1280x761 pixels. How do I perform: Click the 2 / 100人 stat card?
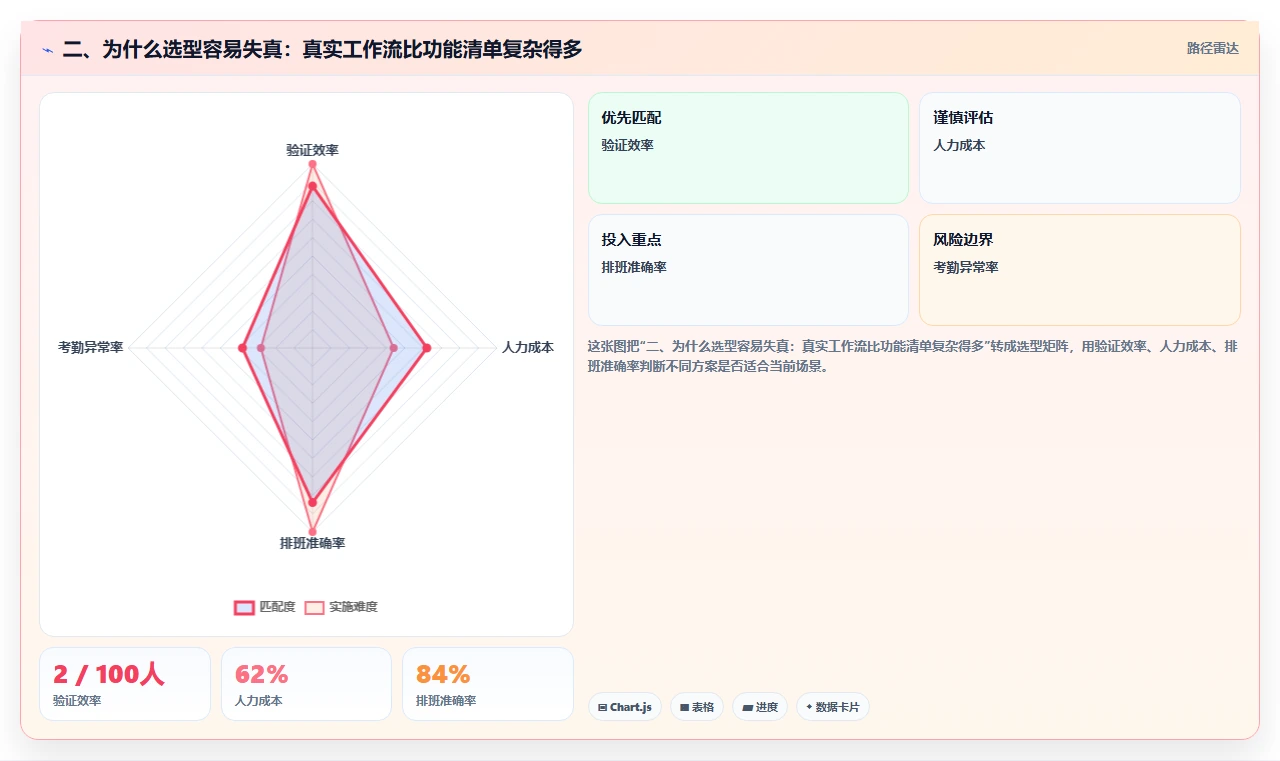tap(125, 684)
